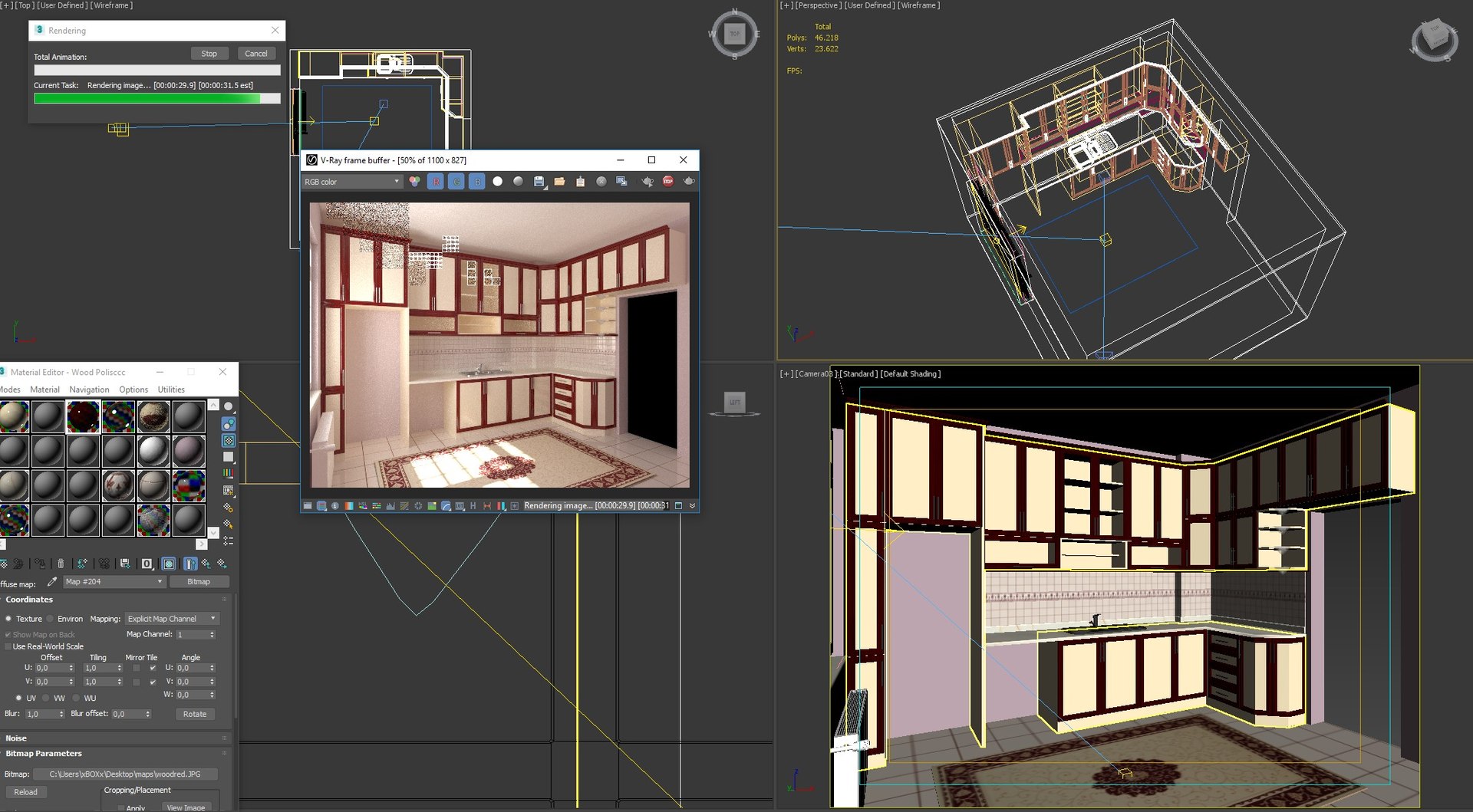Screen dimensions: 1473x812
Task: Toggle the red channel R button
Action: point(435,182)
